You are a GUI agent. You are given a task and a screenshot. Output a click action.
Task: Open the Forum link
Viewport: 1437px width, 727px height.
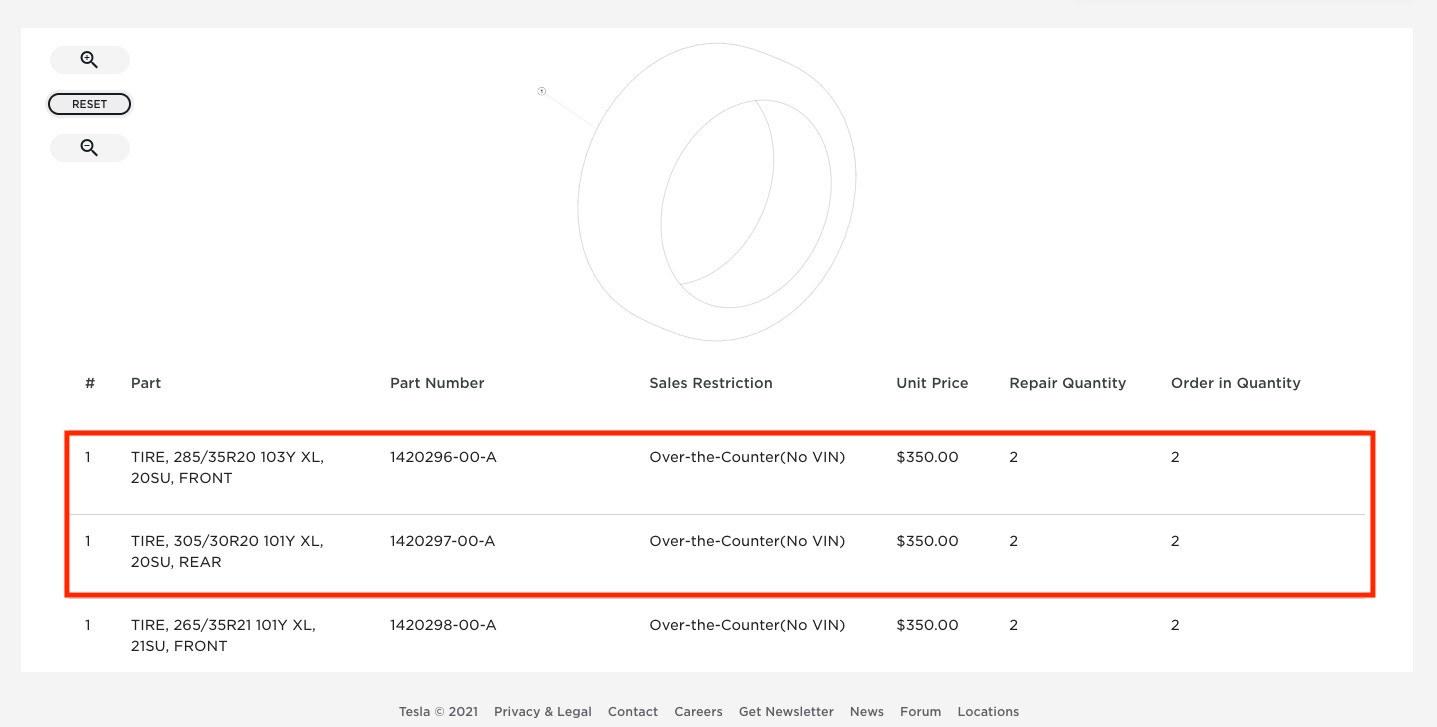pos(920,712)
